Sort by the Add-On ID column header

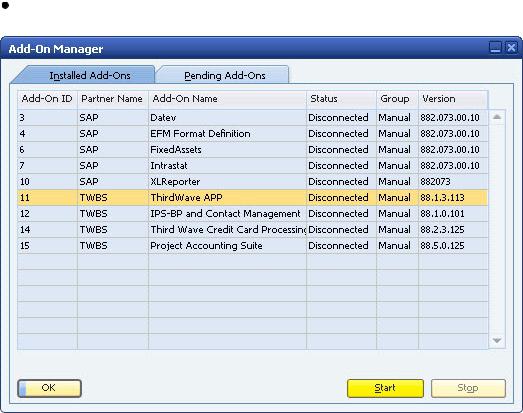tap(47, 99)
